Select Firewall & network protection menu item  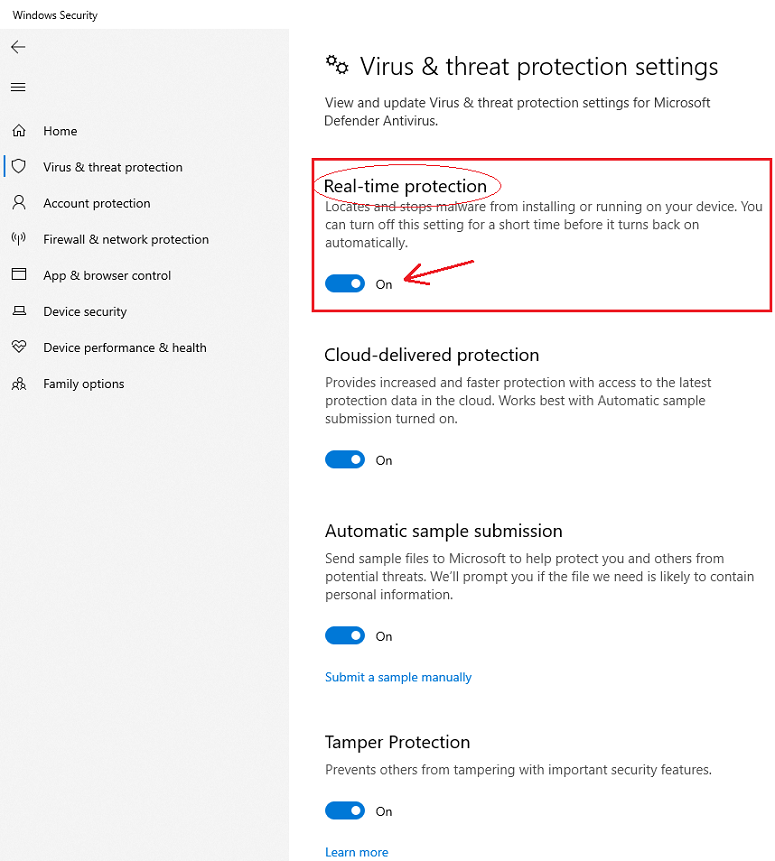(x=126, y=239)
